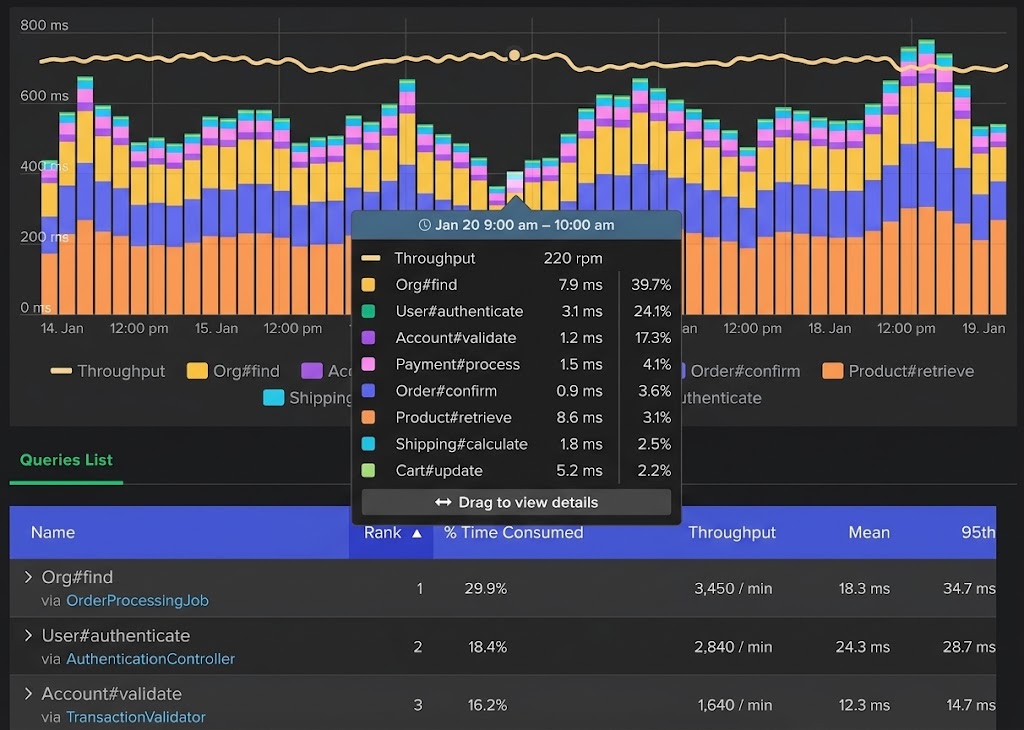
Task: Click Product#retrieve orange swatch in tooltip
Action: click(x=368, y=417)
